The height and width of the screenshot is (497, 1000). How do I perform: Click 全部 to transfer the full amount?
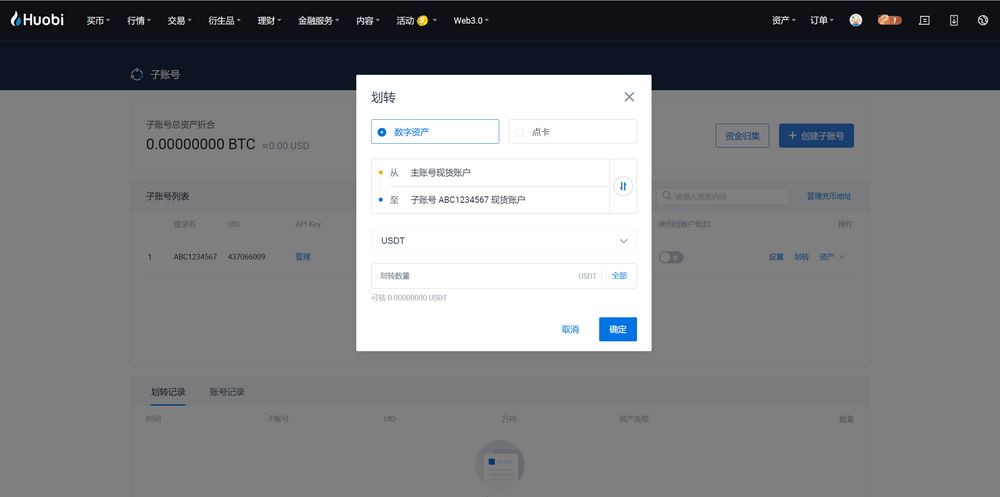(x=619, y=276)
